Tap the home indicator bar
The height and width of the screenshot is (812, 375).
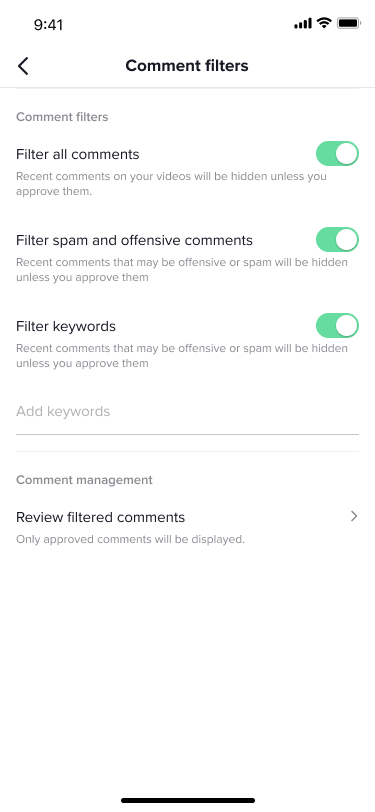coord(188,800)
